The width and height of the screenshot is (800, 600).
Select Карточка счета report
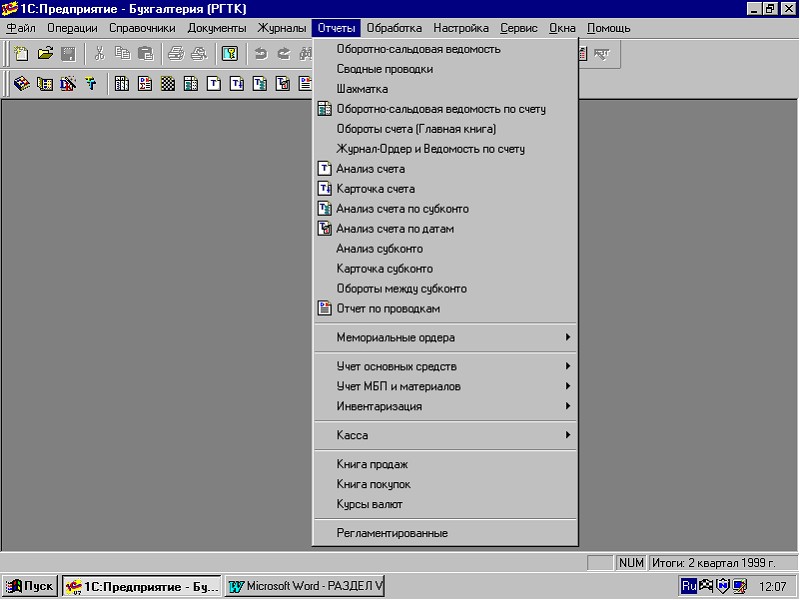[x=445, y=189]
